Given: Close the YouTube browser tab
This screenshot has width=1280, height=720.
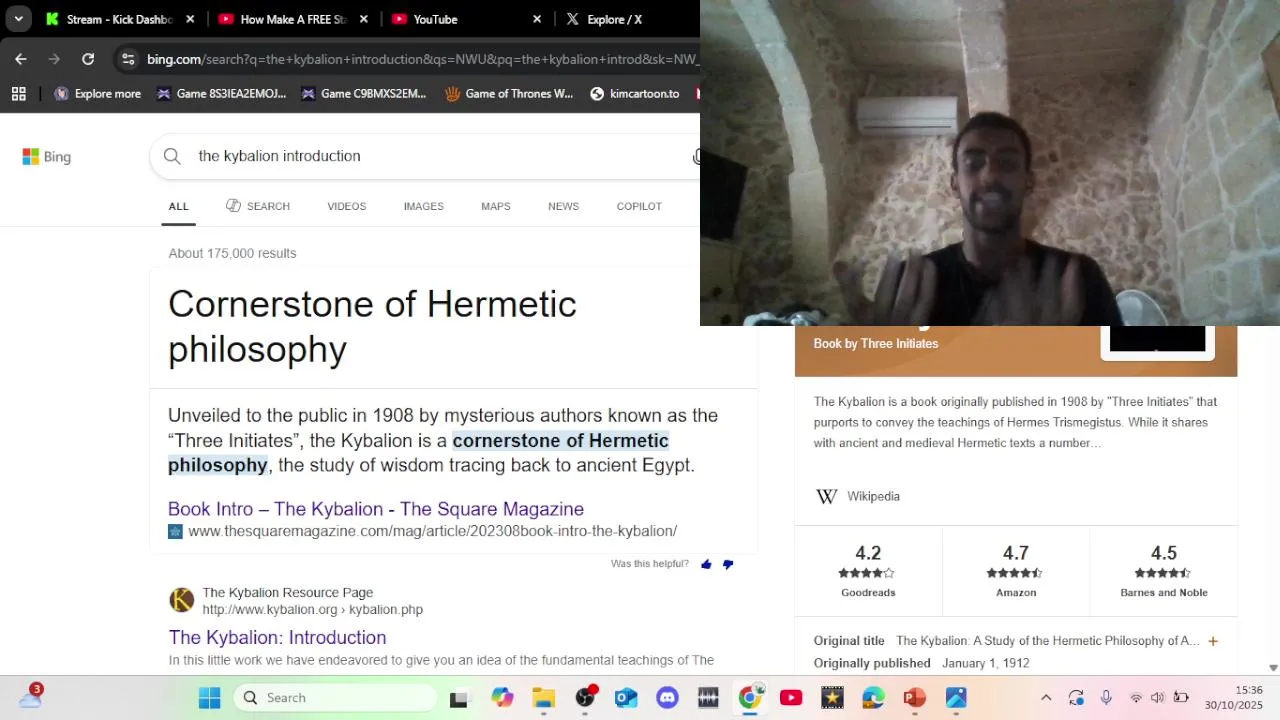Looking at the screenshot, I should click(x=537, y=19).
